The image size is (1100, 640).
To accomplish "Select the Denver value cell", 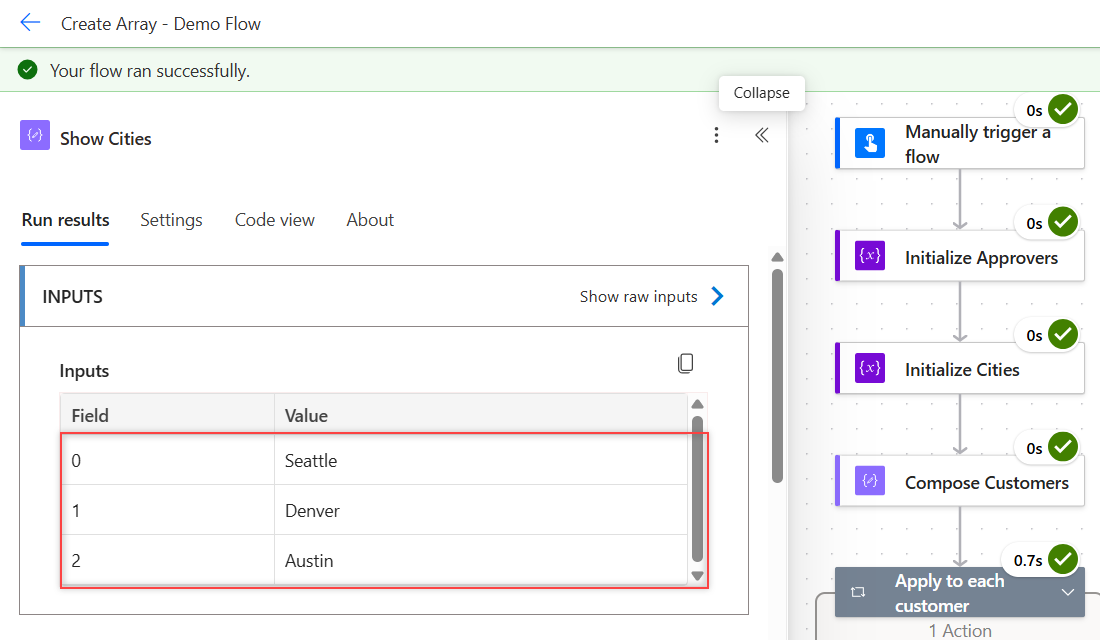I will (481, 510).
